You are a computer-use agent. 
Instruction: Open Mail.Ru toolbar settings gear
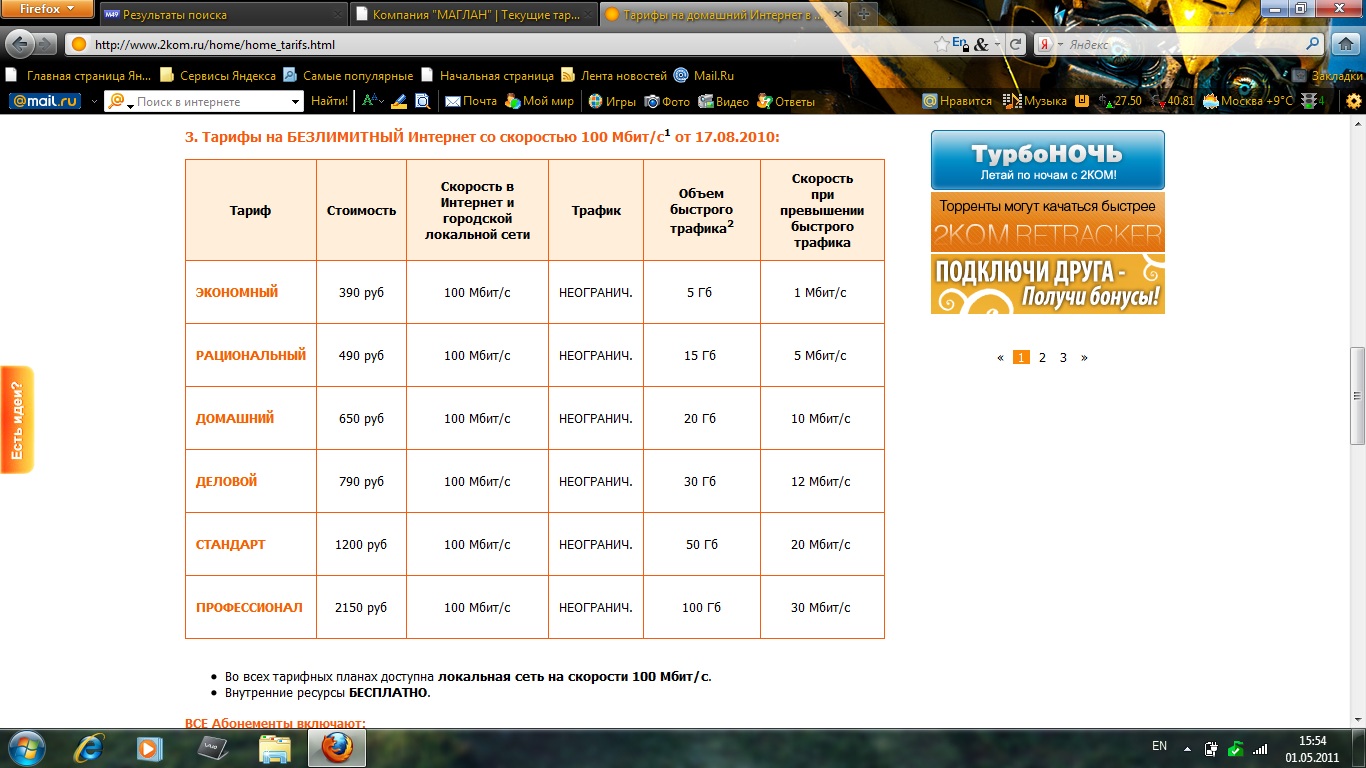1354,101
